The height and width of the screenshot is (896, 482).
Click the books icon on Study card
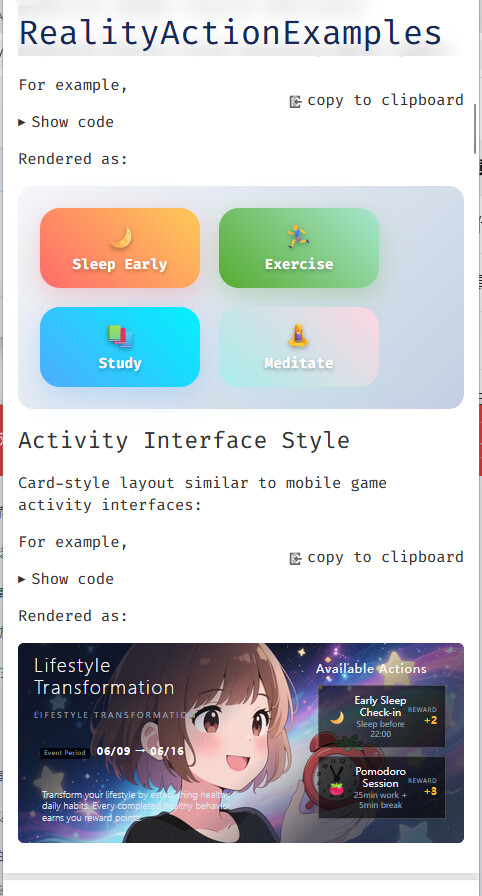(120, 337)
